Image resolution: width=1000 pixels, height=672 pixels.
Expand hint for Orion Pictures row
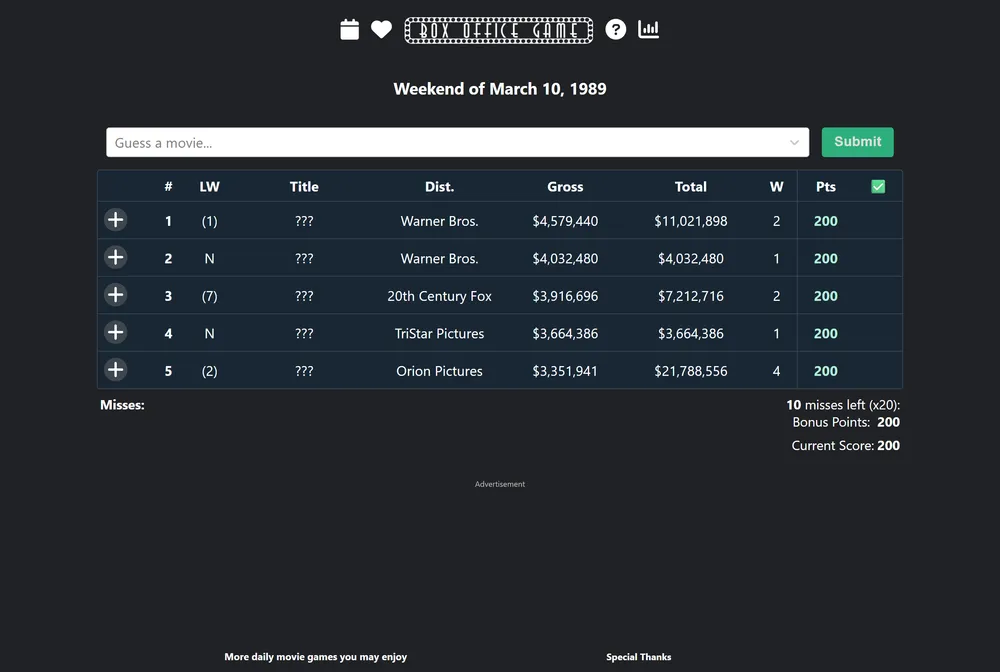(x=115, y=370)
